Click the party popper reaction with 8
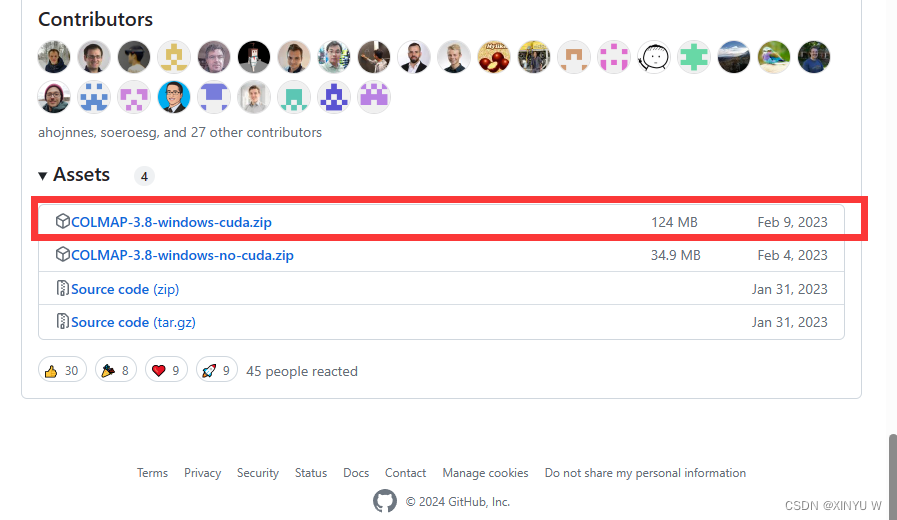 pos(116,370)
